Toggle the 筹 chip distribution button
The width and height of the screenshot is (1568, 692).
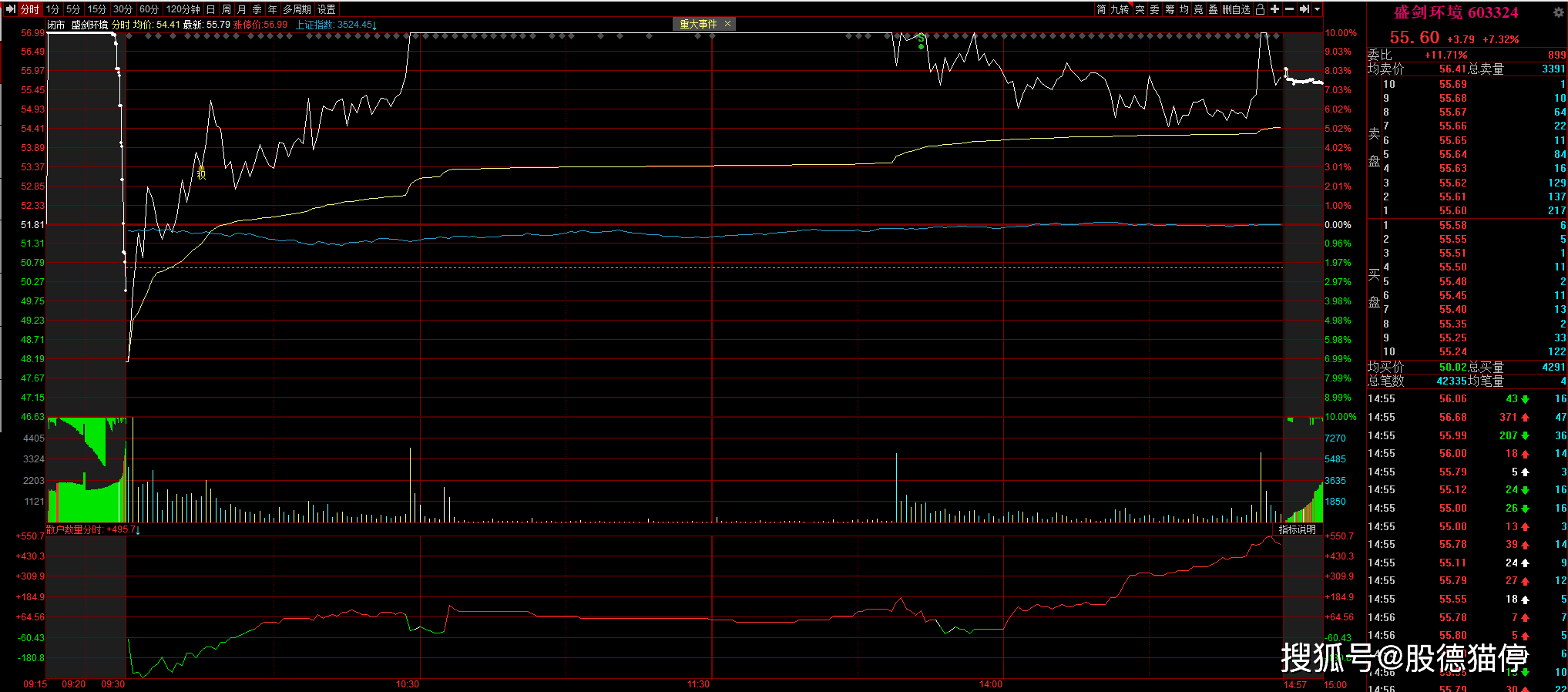(x=1170, y=9)
